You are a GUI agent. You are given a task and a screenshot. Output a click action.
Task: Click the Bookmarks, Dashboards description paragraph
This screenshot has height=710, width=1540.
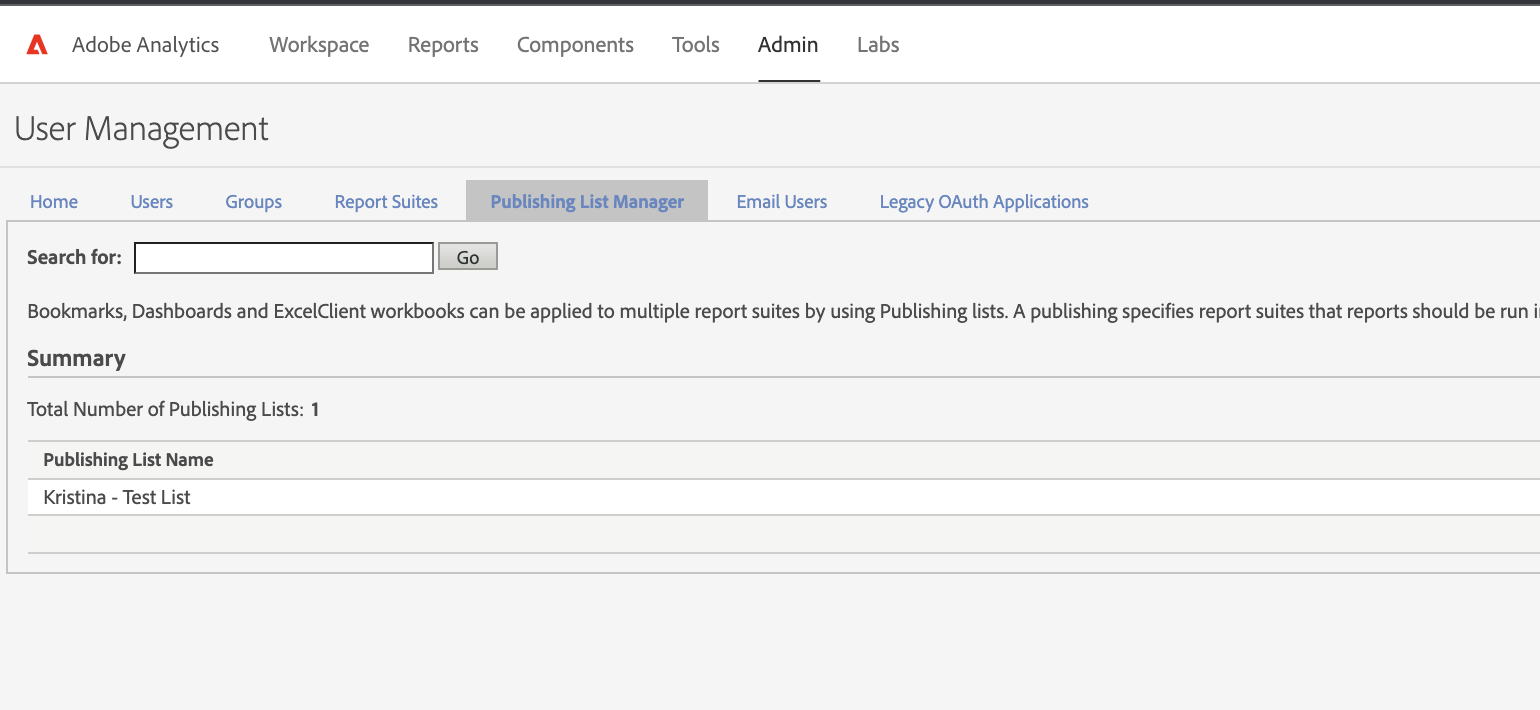click(784, 311)
